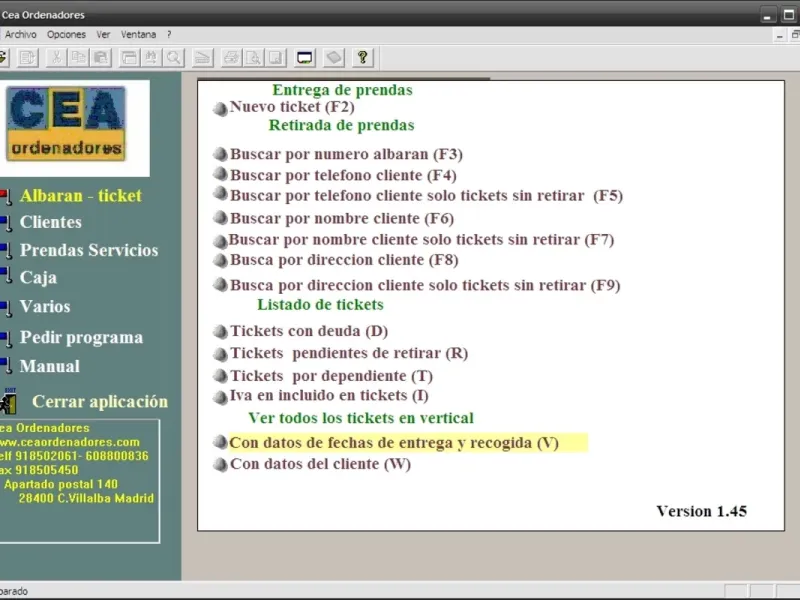This screenshot has height=600, width=800.
Task: Select Busca por direccion cliente solo tickets sin retirar (F9)
Action: [425, 285]
